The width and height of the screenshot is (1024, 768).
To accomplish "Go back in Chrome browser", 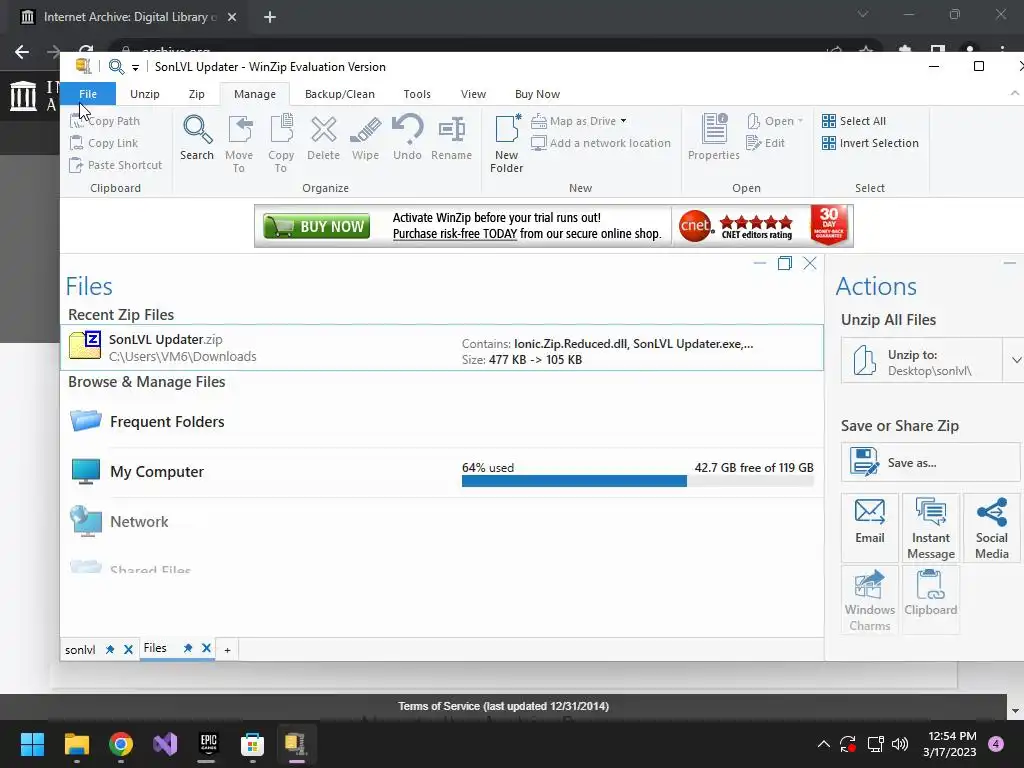I will 22,52.
